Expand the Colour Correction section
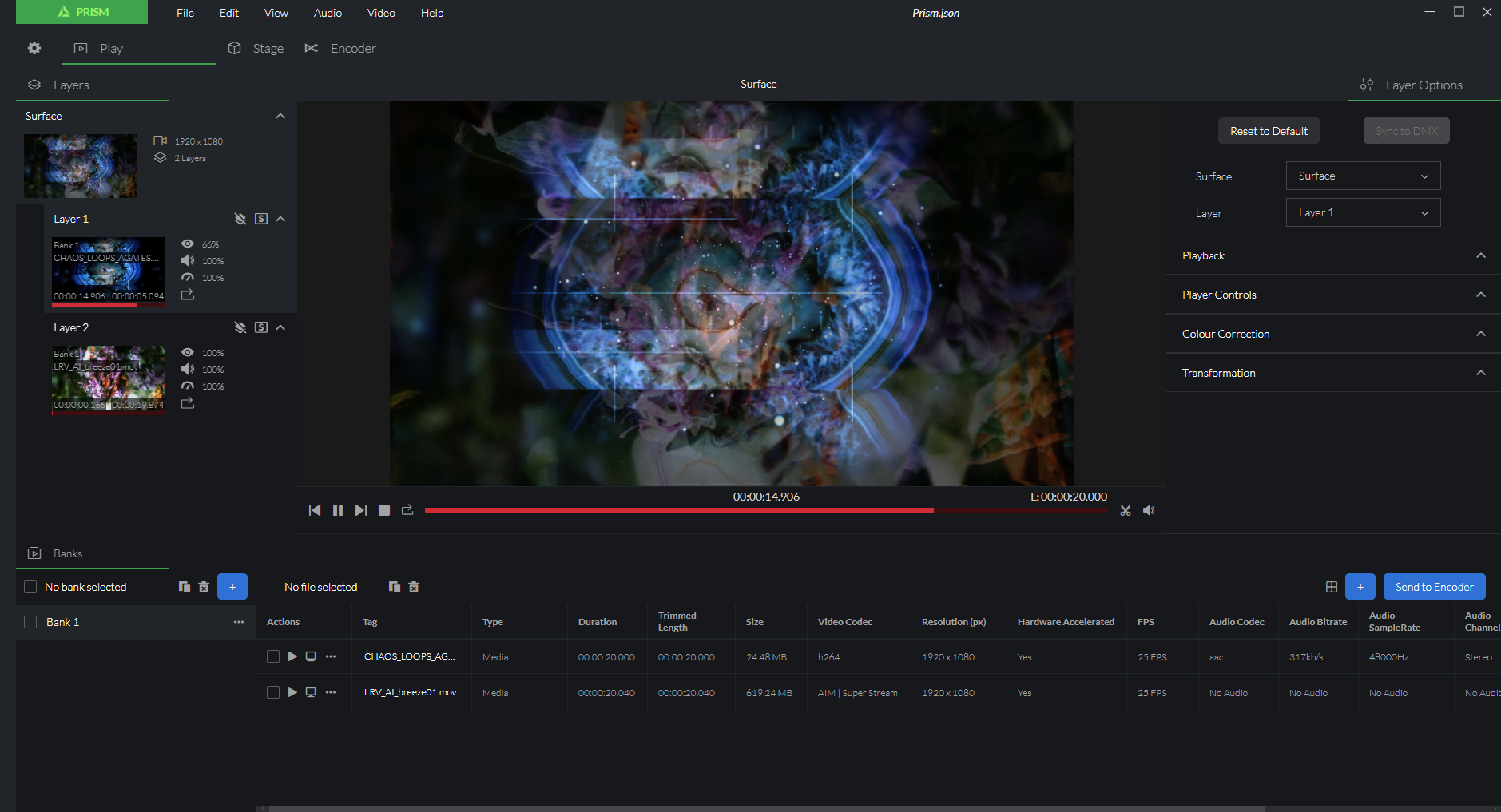 1333,334
